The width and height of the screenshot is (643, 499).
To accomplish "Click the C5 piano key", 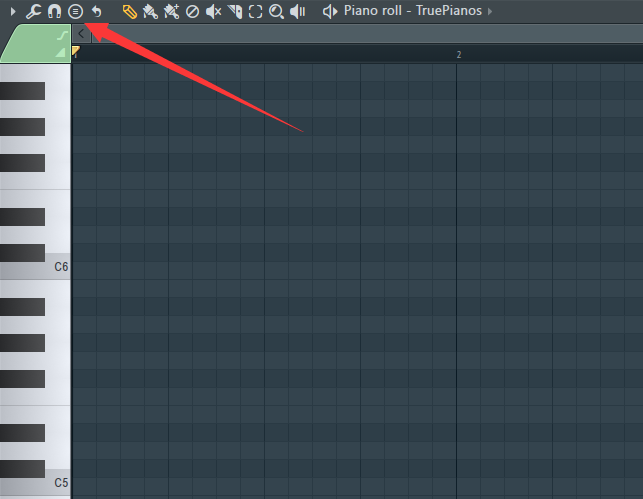I will [35, 483].
